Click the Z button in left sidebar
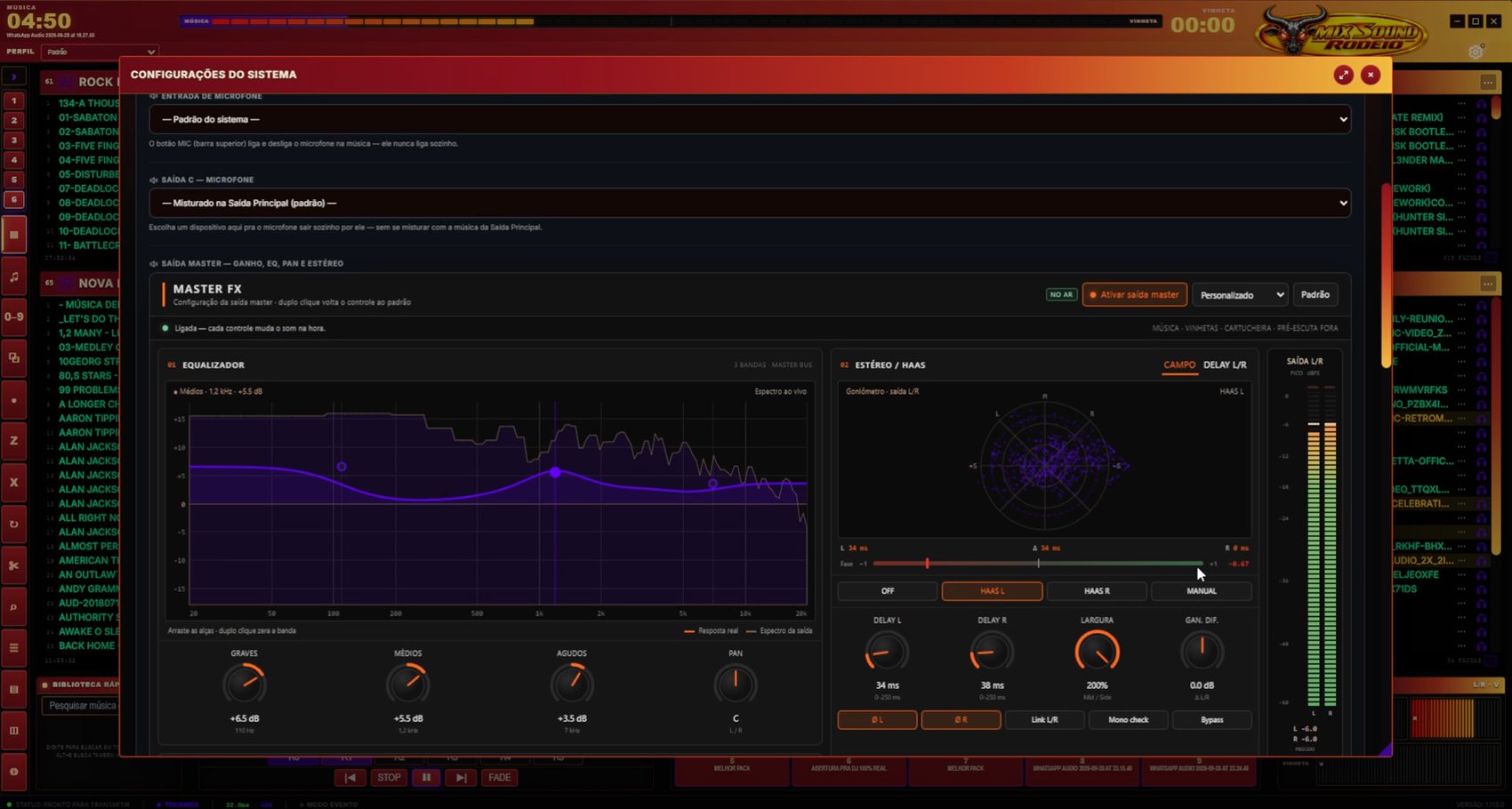This screenshot has width=1512, height=809. click(13, 441)
